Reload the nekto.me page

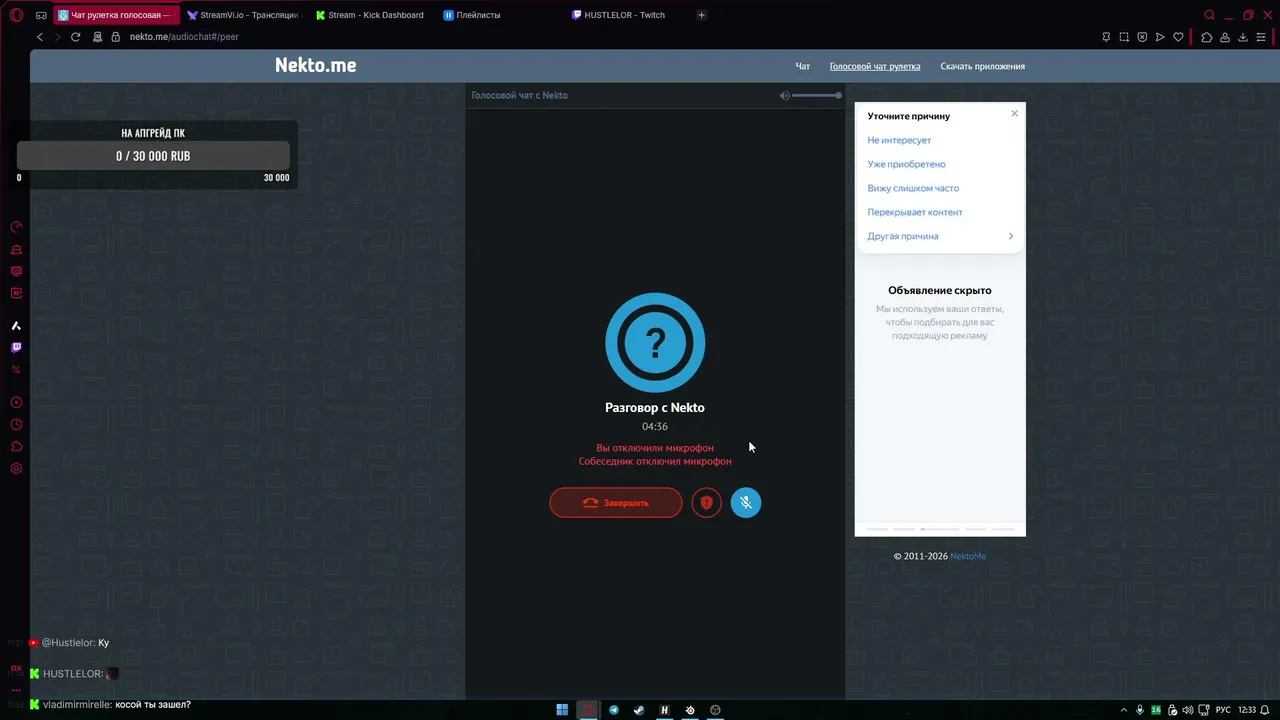click(75, 37)
